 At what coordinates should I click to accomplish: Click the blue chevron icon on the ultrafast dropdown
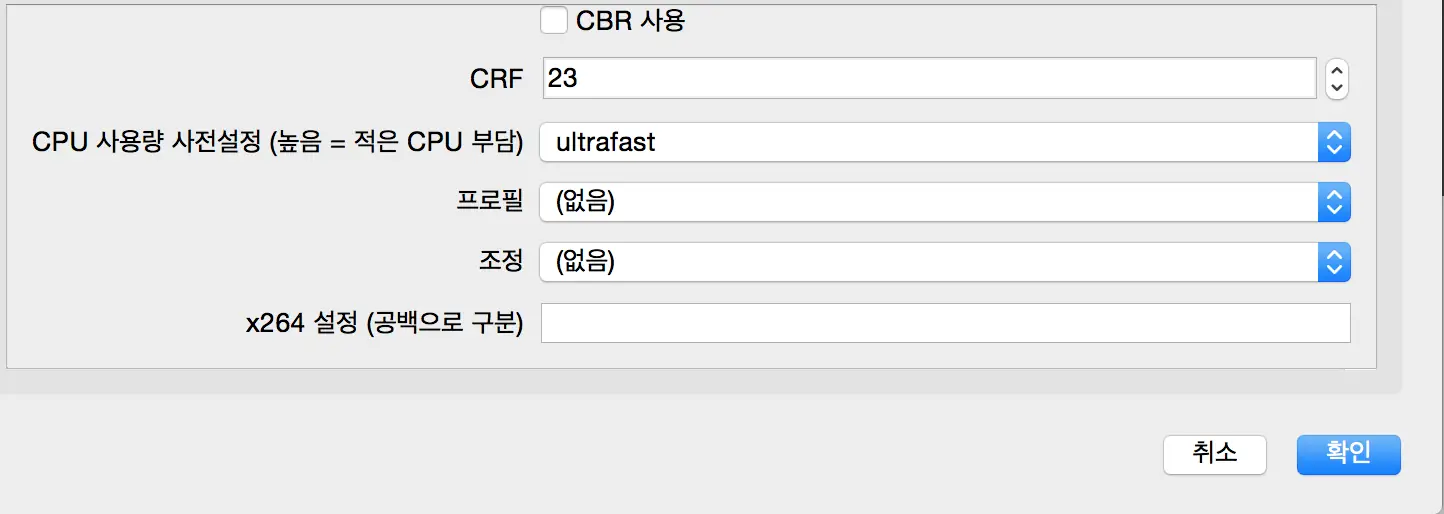(x=1334, y=142)
